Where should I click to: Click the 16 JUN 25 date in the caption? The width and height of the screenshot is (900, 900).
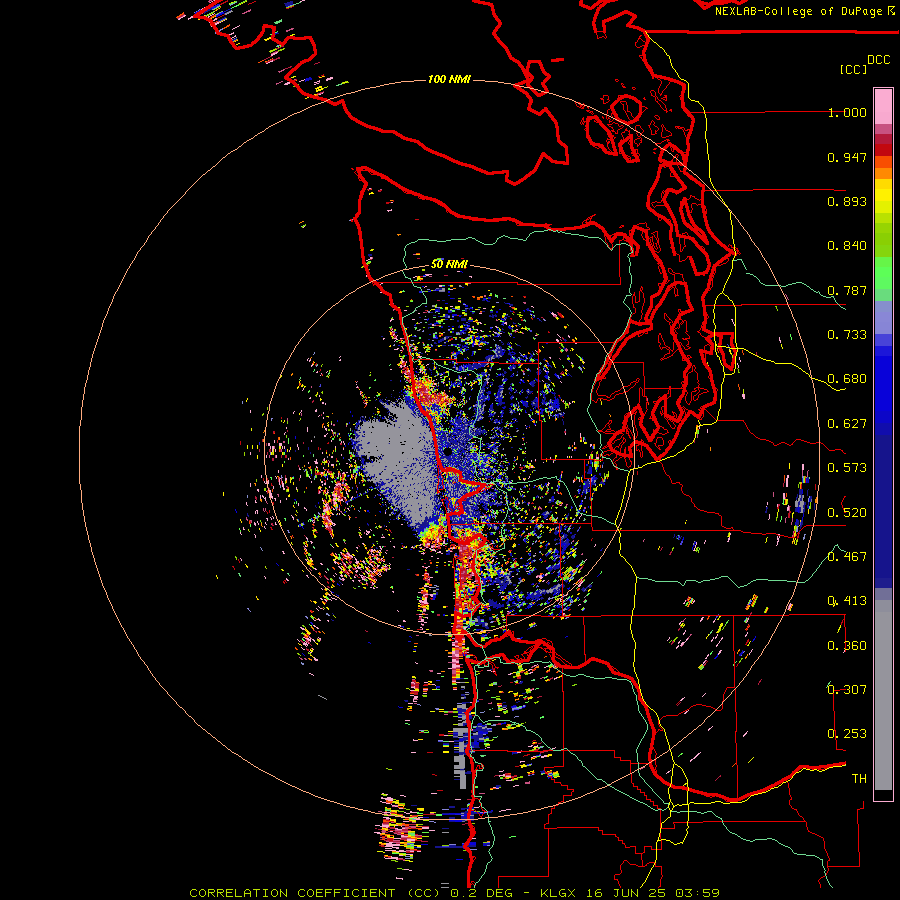point(626,893)
